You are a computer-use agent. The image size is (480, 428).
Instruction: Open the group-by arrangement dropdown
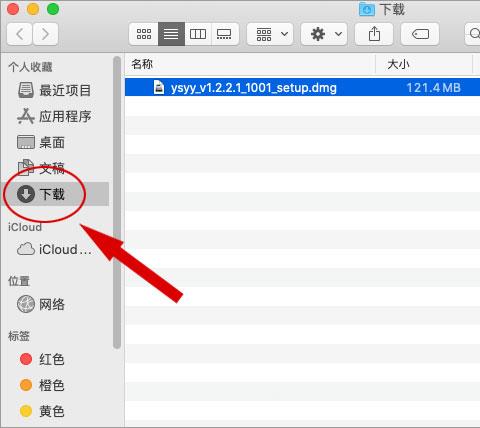270,34
